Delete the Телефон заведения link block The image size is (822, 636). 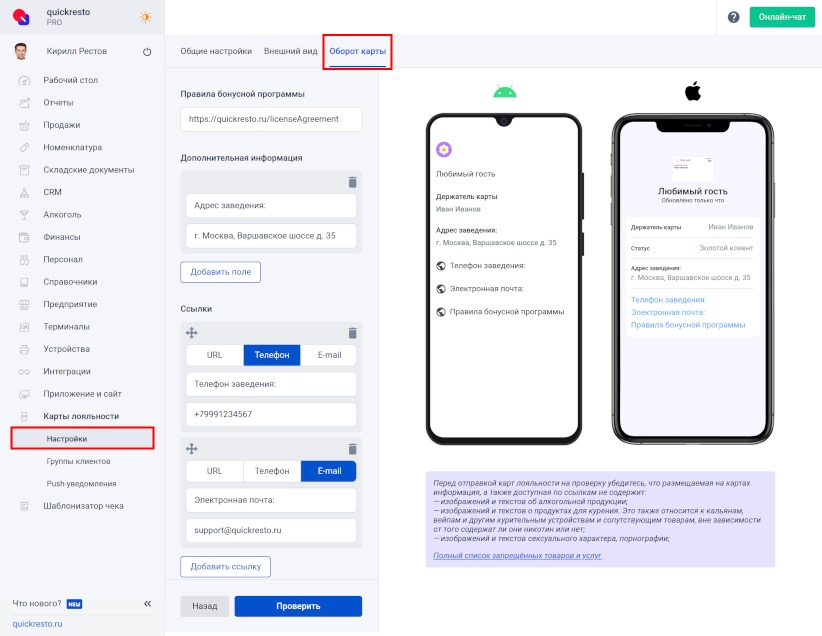353,333
